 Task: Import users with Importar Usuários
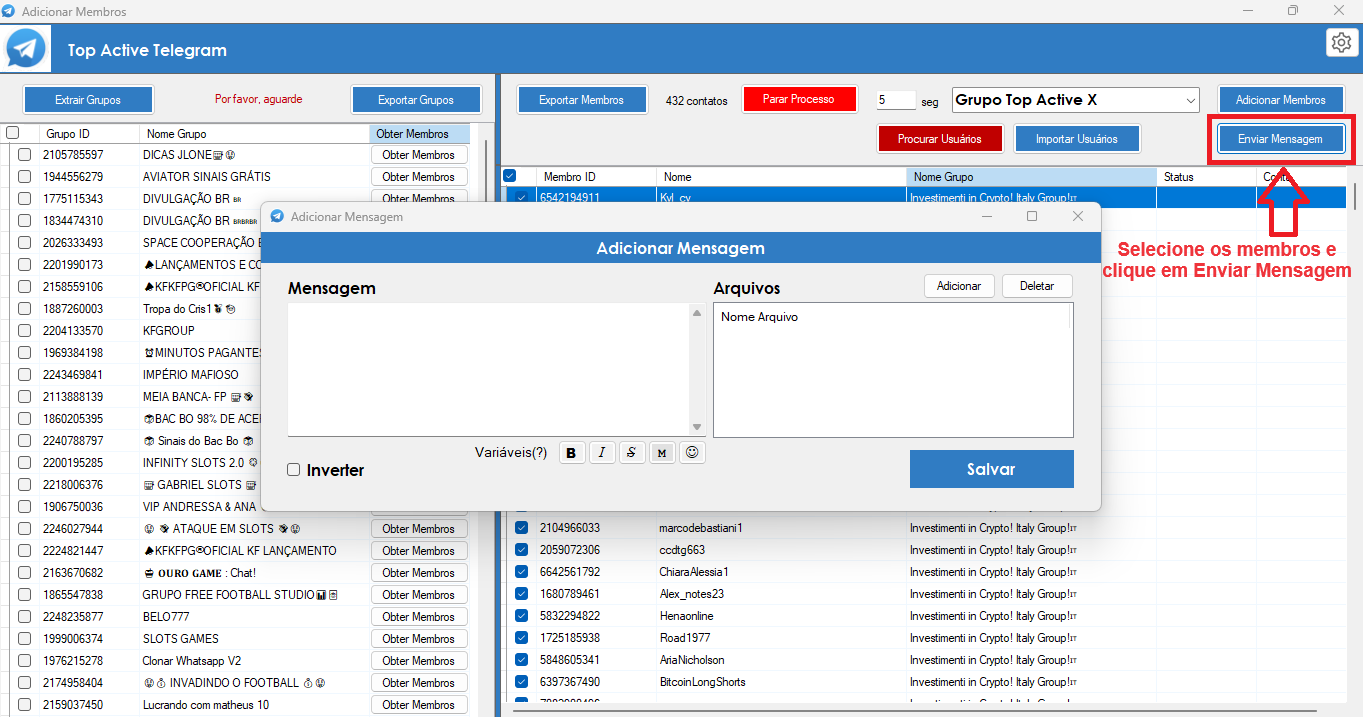[1076, 139]
